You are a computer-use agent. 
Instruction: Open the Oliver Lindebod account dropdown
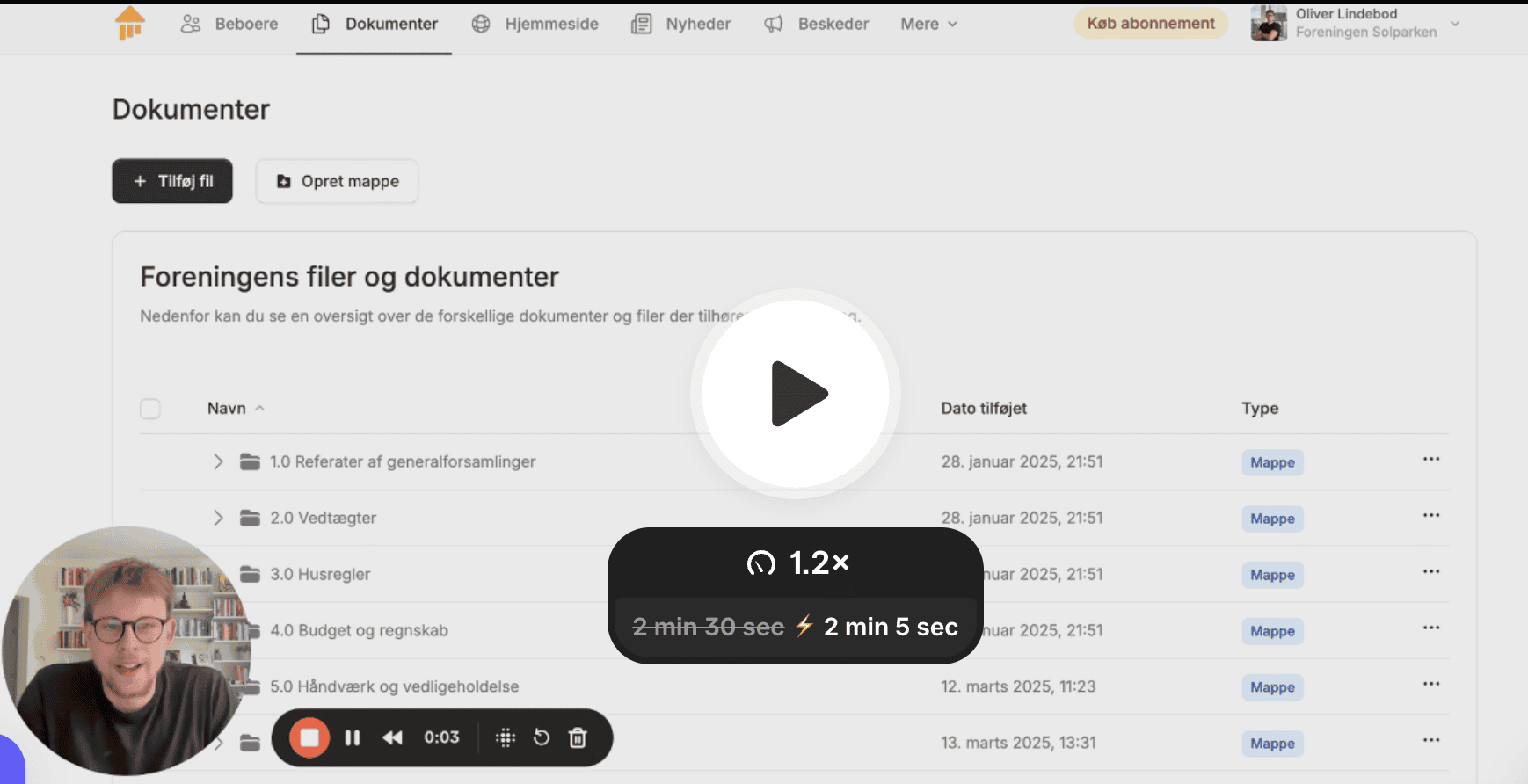1455,24
